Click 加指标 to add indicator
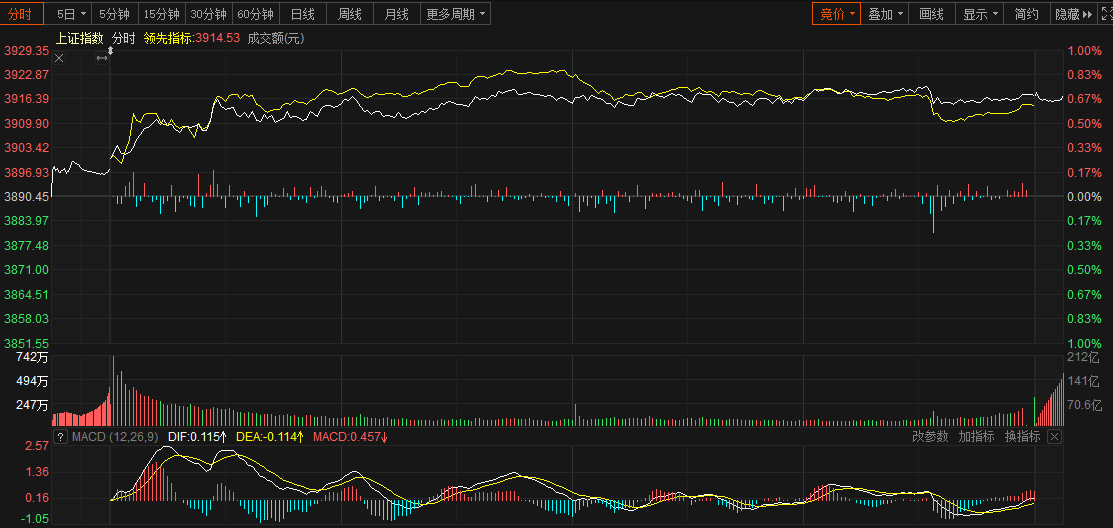 [976, 437]
